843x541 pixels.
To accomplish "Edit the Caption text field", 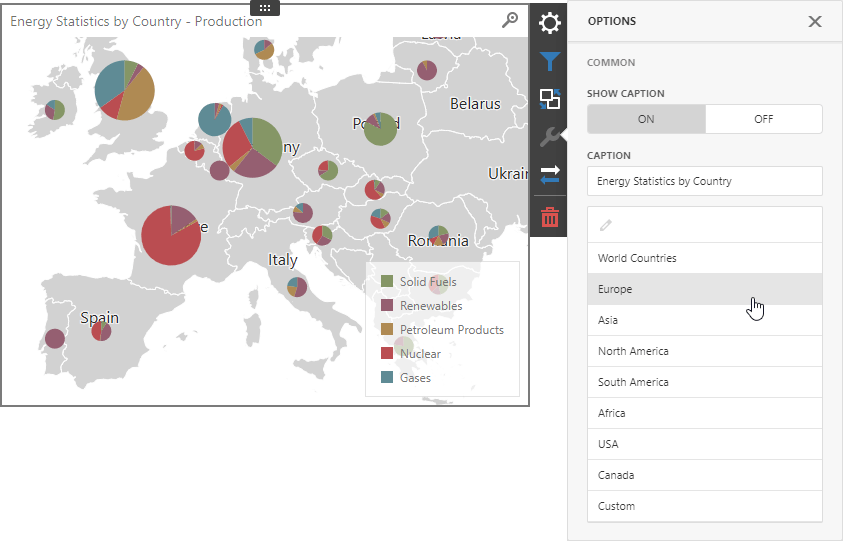I will [x=704, y=181].
